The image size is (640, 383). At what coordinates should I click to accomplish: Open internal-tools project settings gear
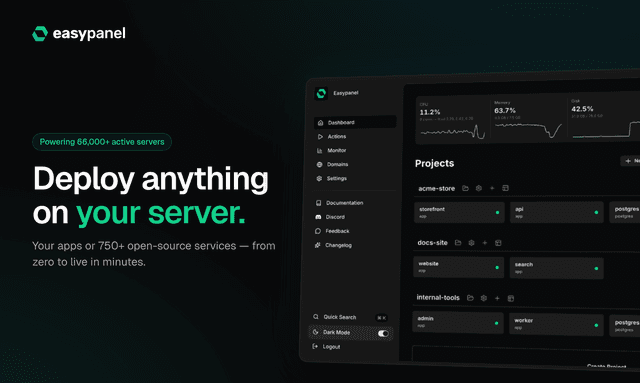[484, 298]
